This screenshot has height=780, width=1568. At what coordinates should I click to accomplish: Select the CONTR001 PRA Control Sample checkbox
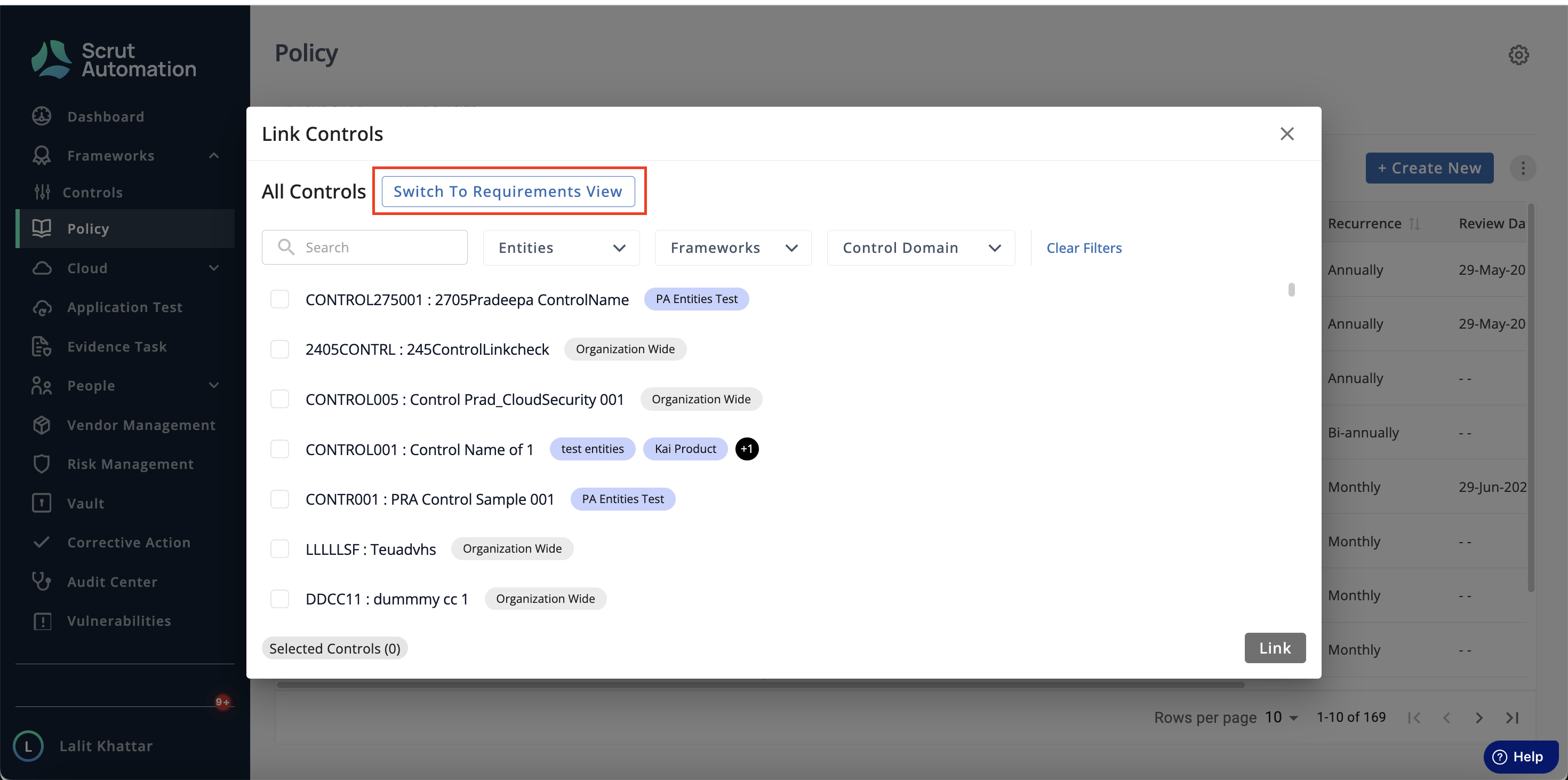[x=279, y=499]
